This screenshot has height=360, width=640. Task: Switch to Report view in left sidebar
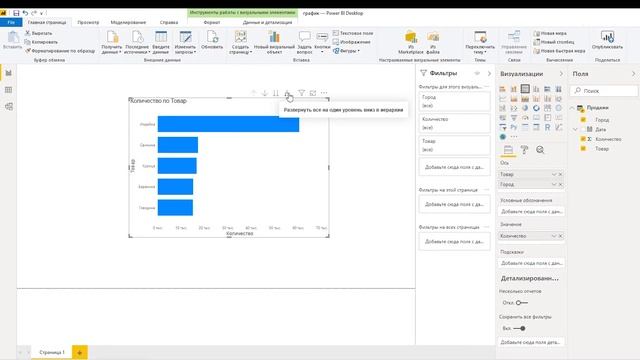(x=9, y=73)
